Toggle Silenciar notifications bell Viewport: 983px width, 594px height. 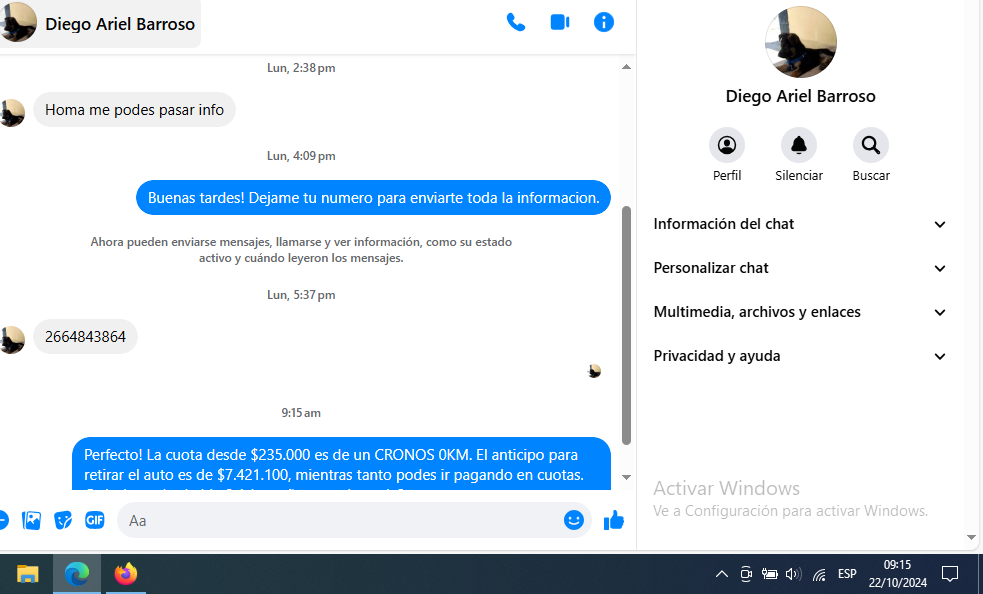798,146
